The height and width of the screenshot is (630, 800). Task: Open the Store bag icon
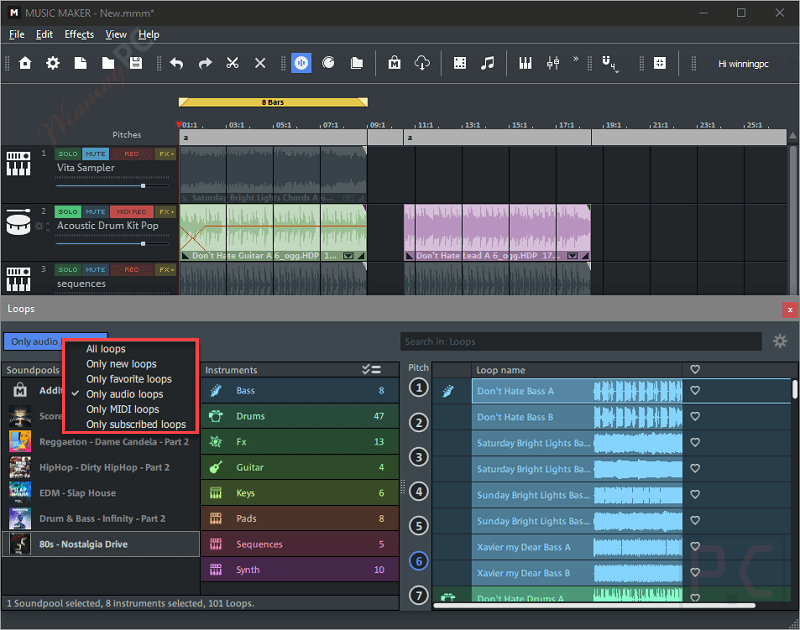[x=394, y=63]
